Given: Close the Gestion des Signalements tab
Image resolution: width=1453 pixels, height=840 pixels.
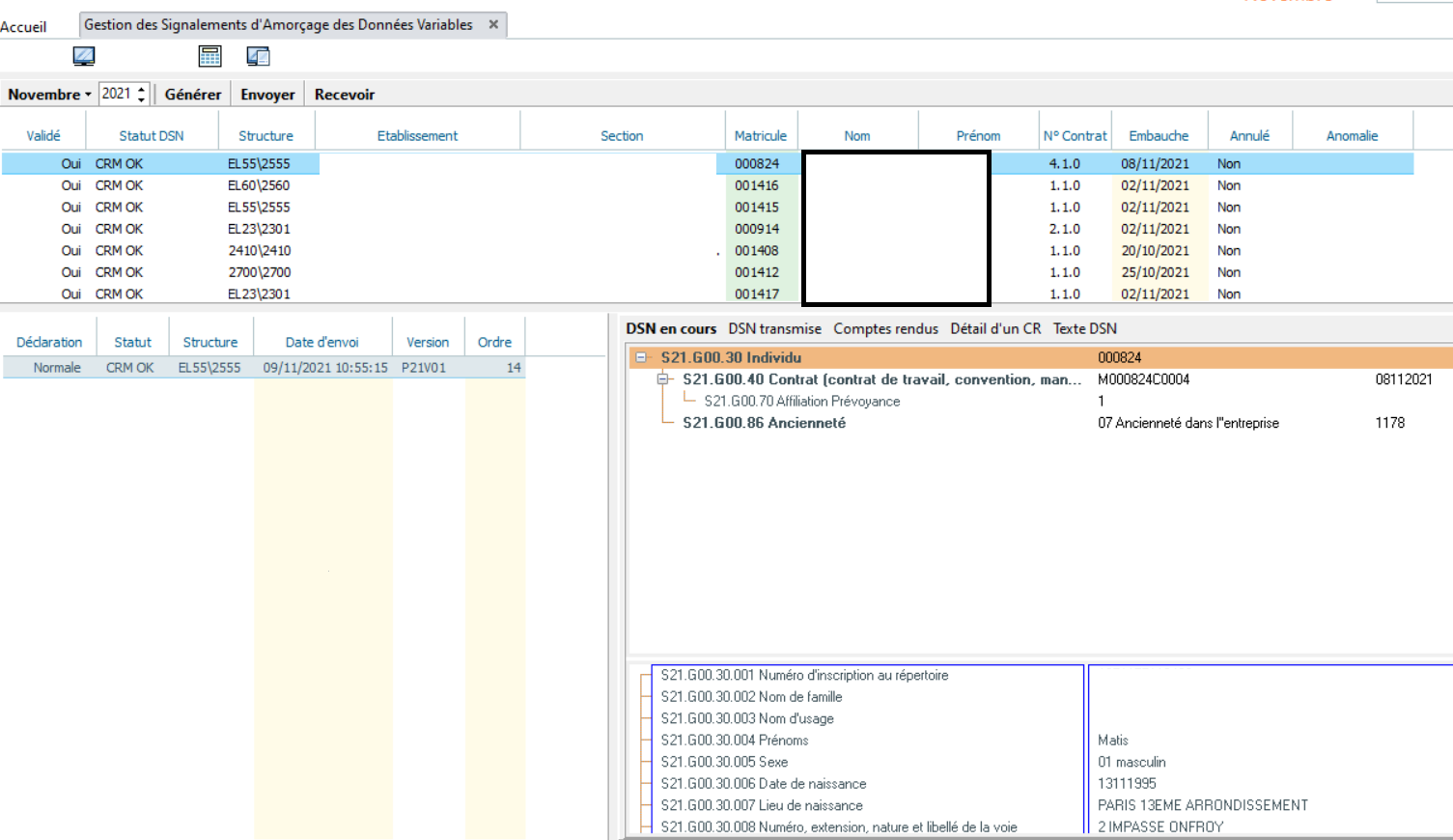Looking at the screenshot, I should pyautogui.click(x=493, y=24).
